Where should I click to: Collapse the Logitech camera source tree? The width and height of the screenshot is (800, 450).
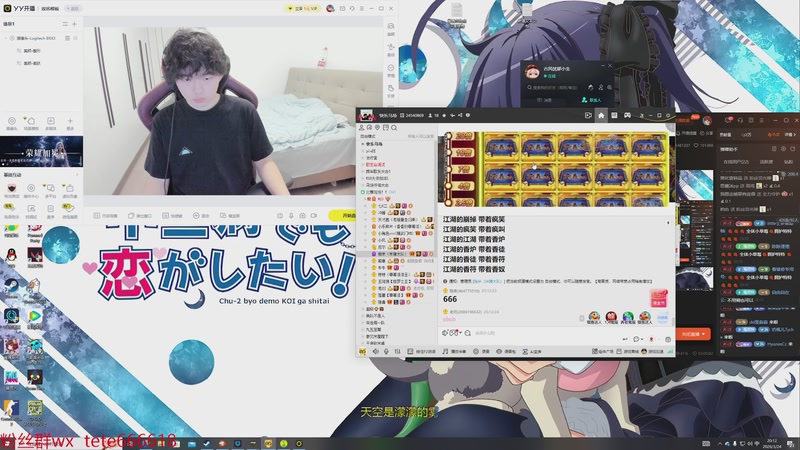pos(6,38)
